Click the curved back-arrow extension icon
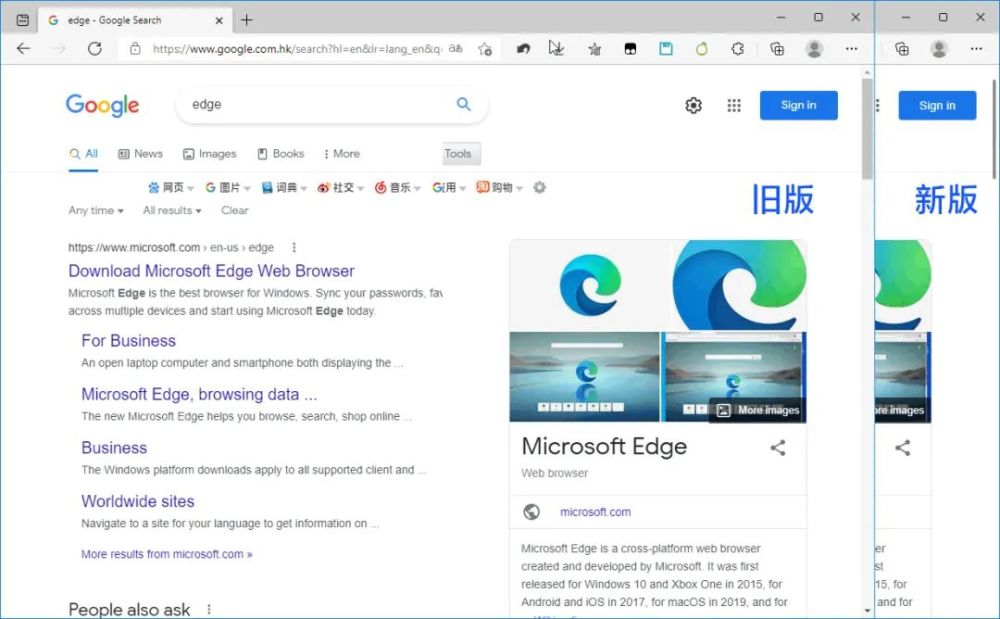 [x=524, y=49]
